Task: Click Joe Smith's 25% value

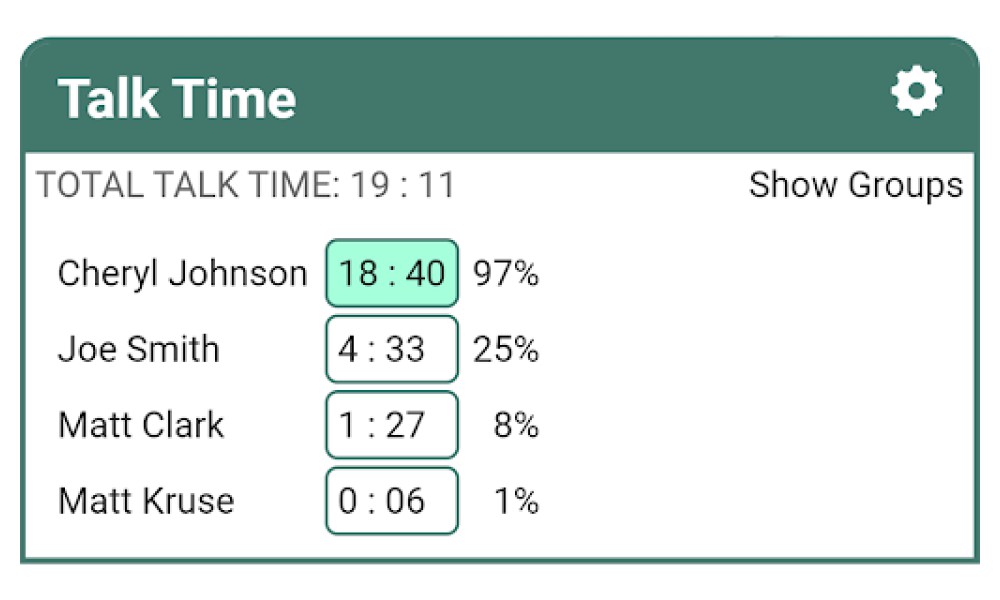Action: coord(506,349)
